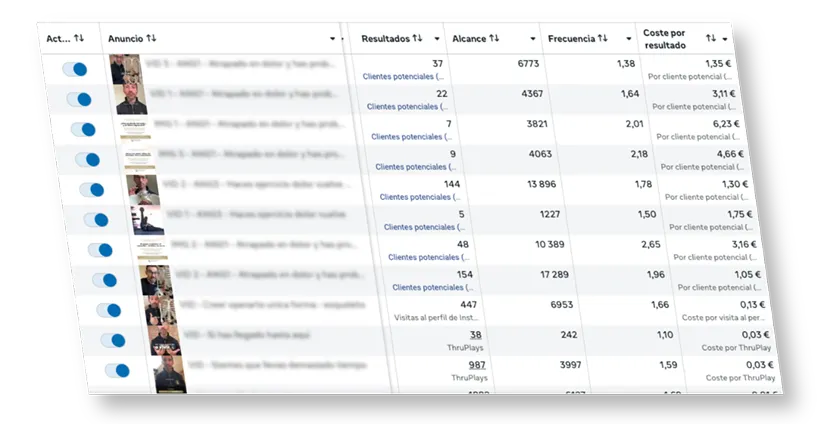Sort by Frecuencia column arrows
This screenshot has height=424, width=840.
[603, 38]
